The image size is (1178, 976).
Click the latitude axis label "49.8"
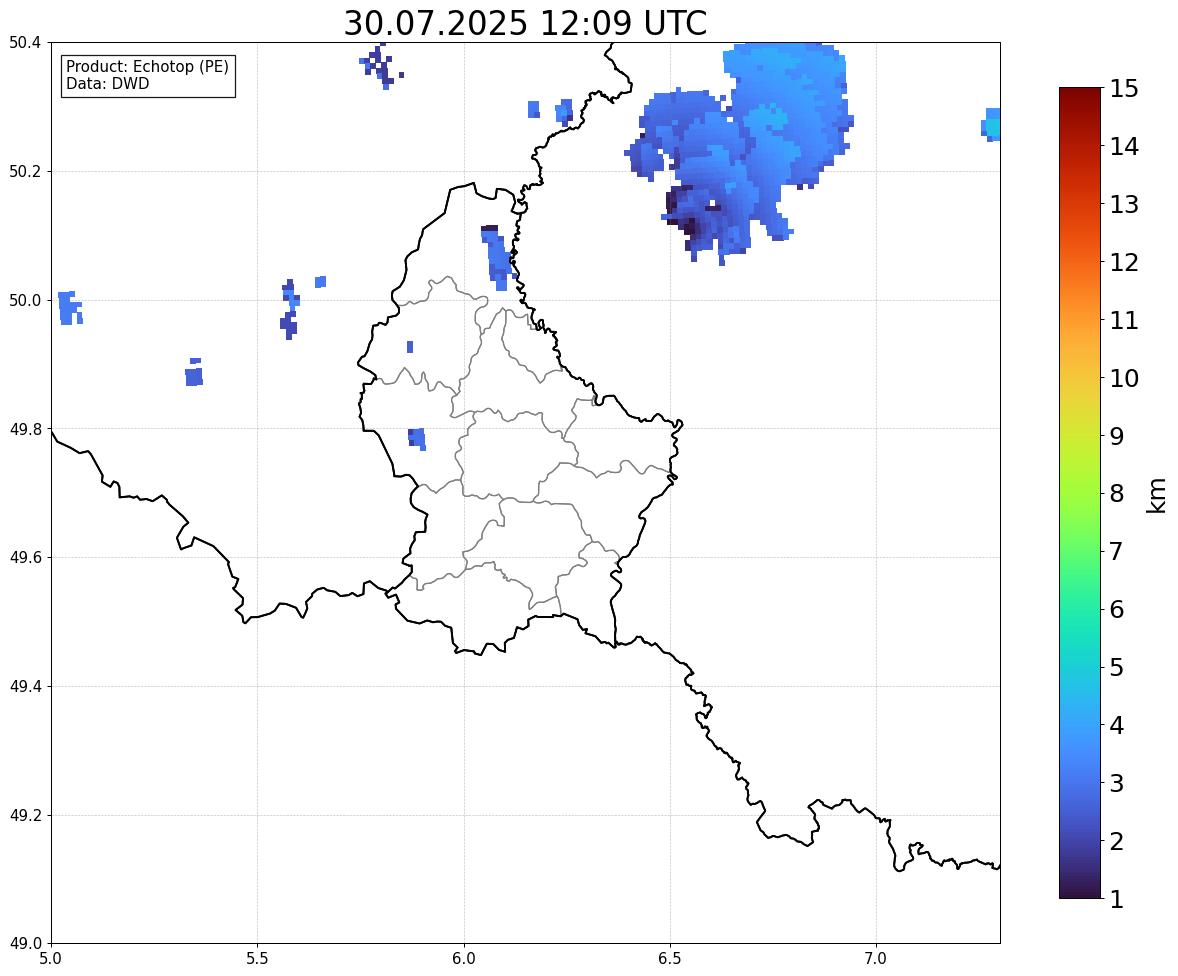point(24,429)
